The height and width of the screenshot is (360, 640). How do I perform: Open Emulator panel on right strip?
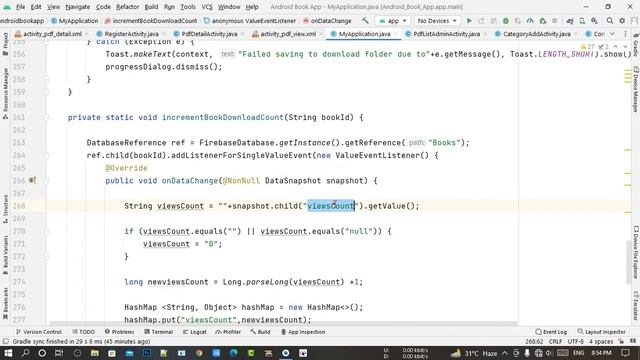(x=636, y=306)
